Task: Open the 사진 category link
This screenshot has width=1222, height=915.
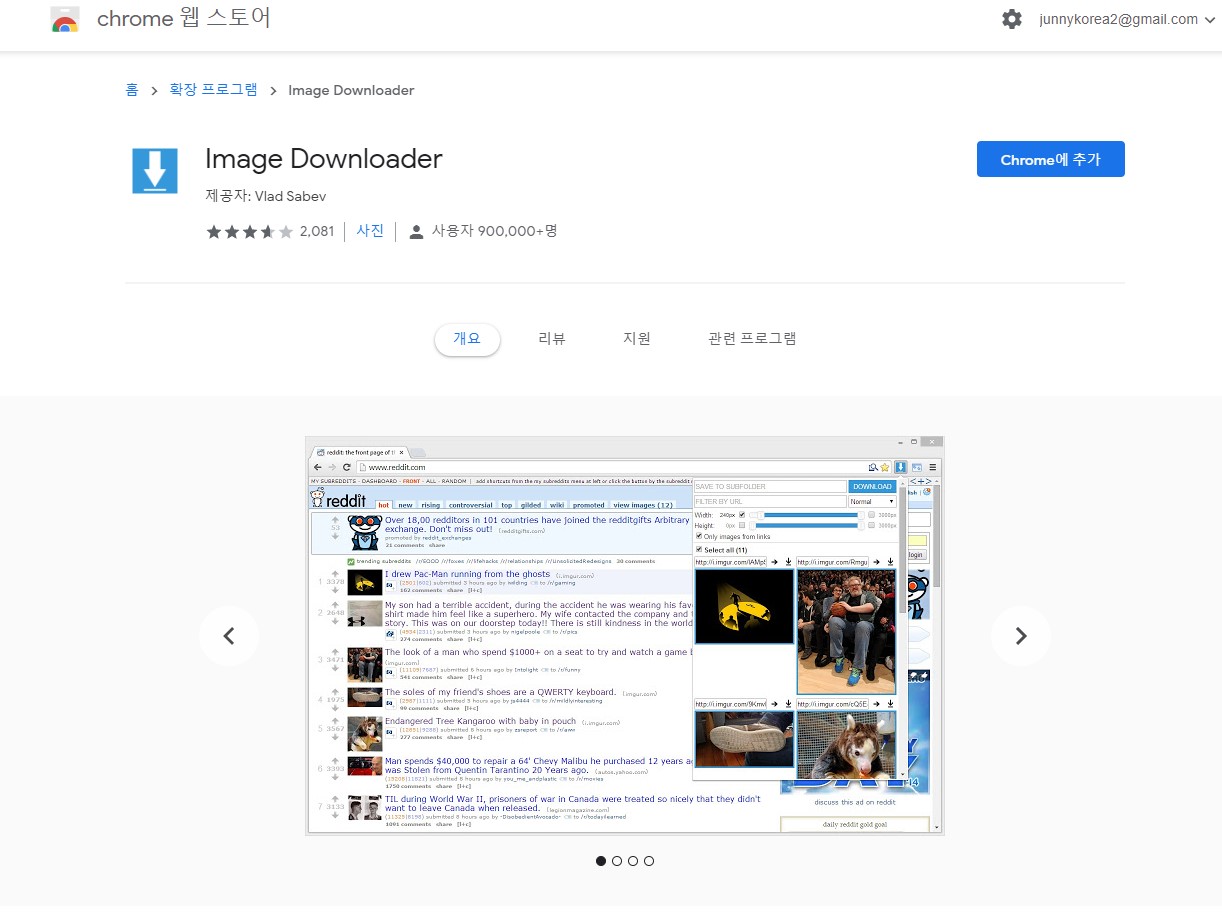Action: [x=370, y=231]
